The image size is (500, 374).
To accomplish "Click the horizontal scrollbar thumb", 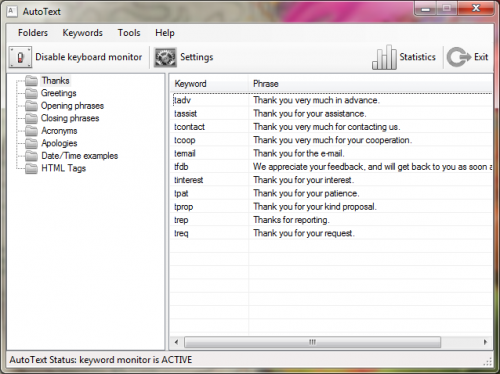I will click(312, 342).
